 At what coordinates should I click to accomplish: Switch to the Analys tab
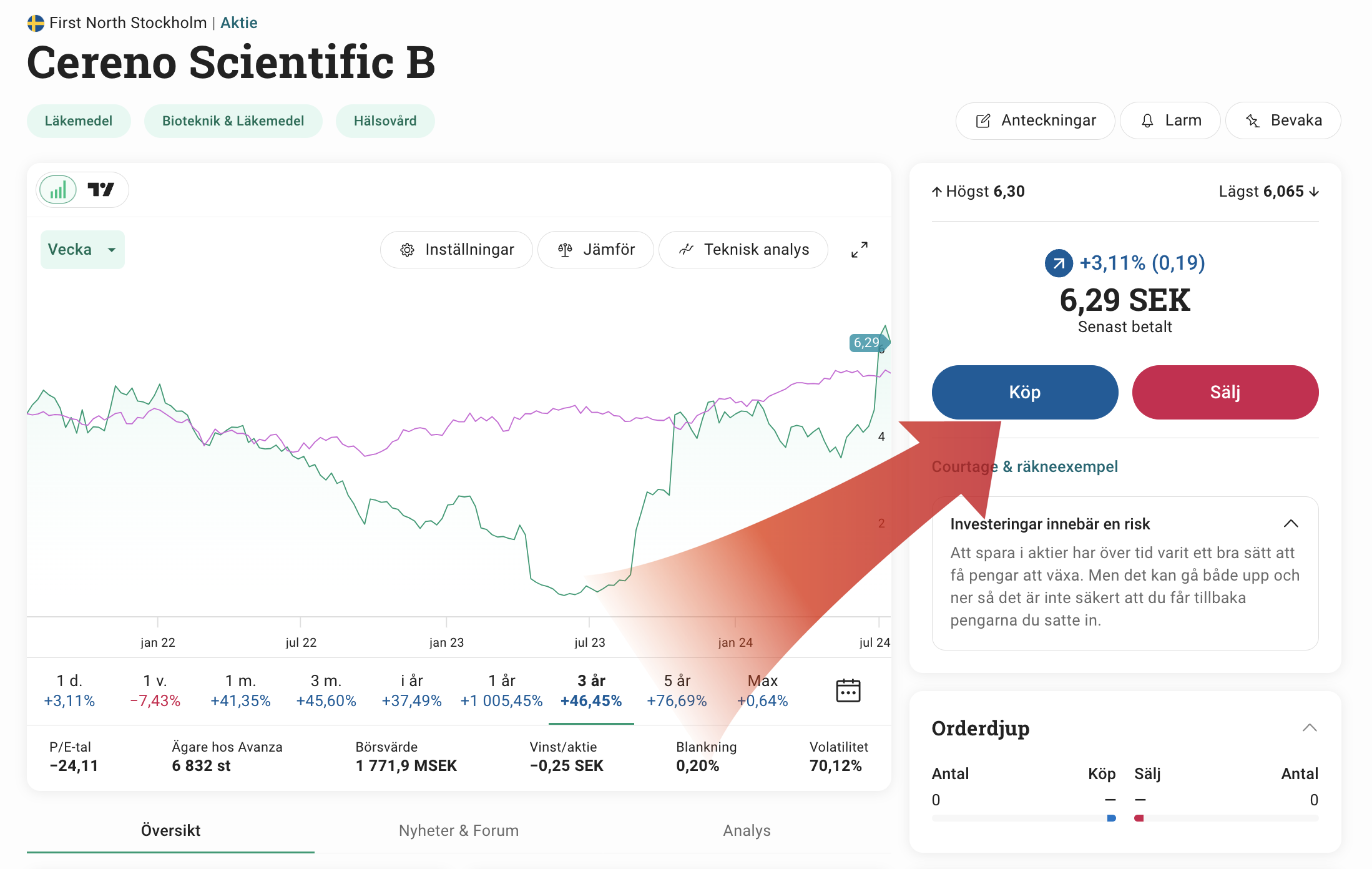coord(747,830)
